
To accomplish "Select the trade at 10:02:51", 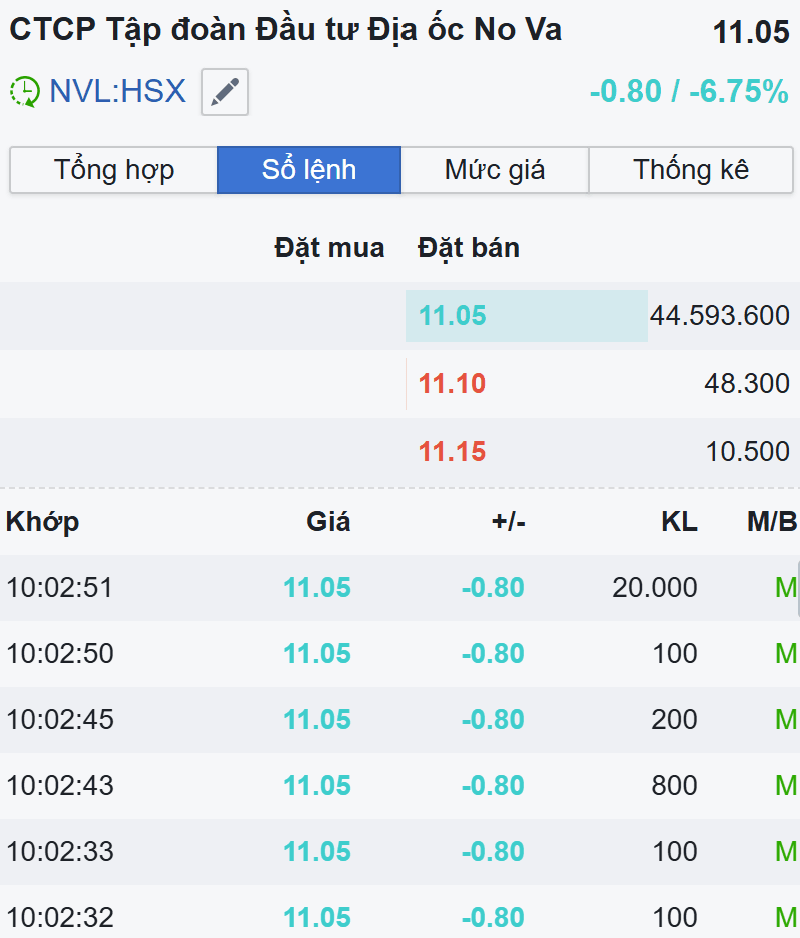I will [x=400, y=588].
